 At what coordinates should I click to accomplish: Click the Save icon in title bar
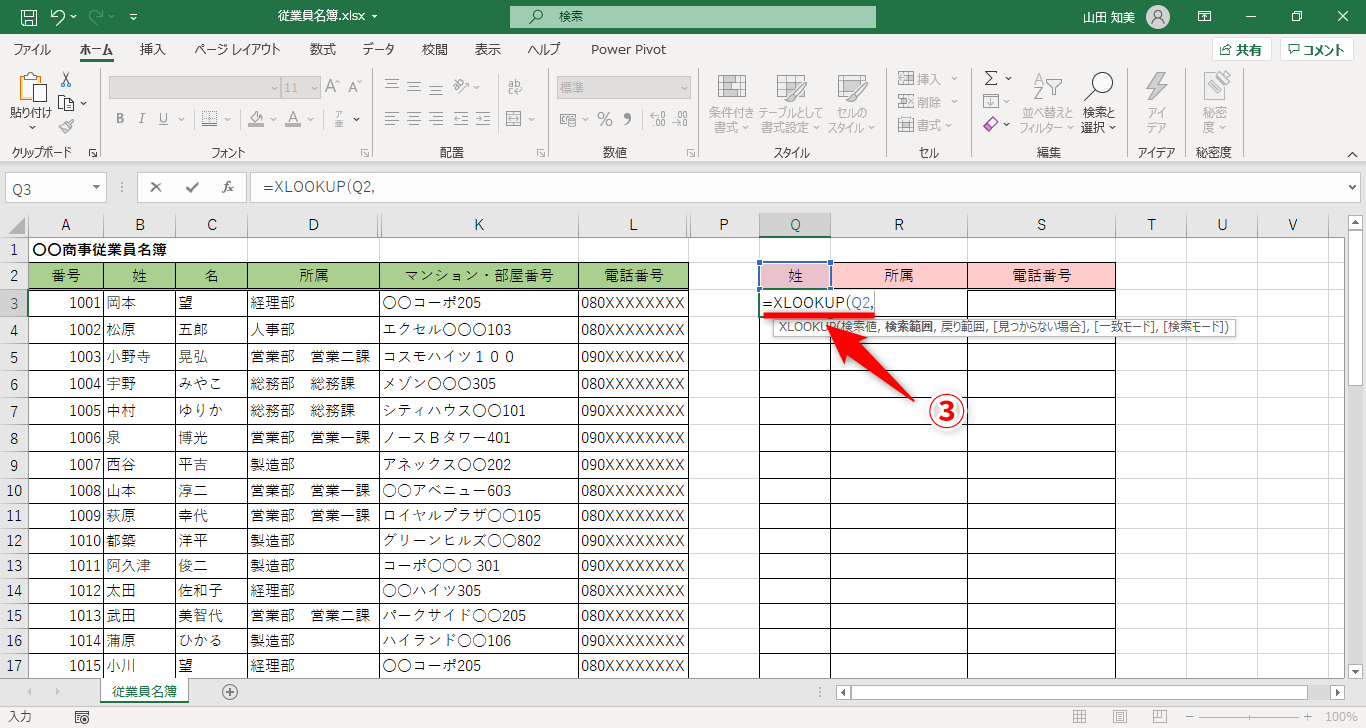click(x=29, y=17)
